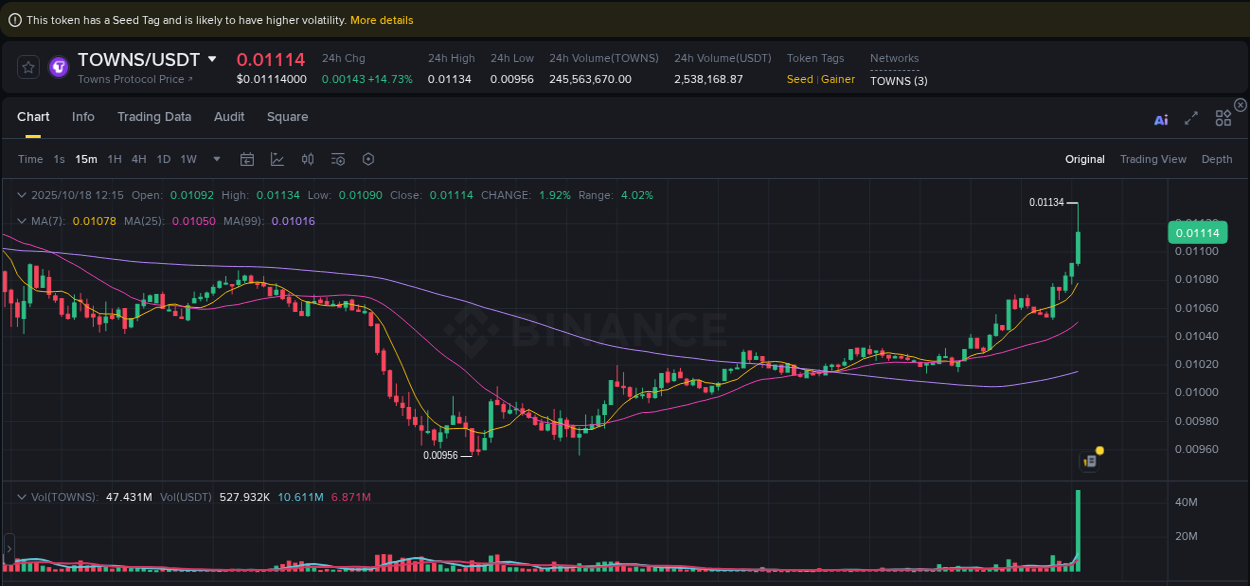Open the More details Seed Tag link
This screenshot has height=586, width=1250.
[x=381, y=19]
